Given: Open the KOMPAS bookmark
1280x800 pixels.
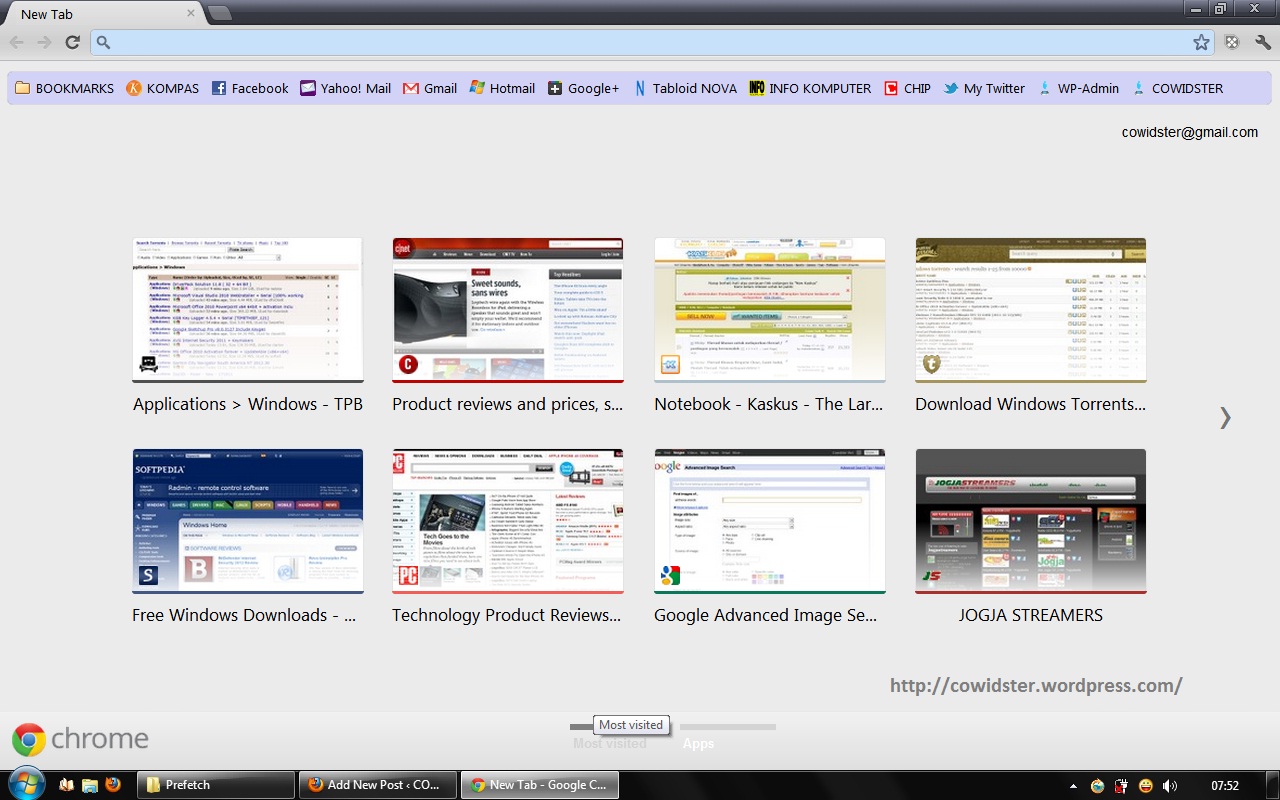Looking at the screenshot, I should tap(162, 88).
